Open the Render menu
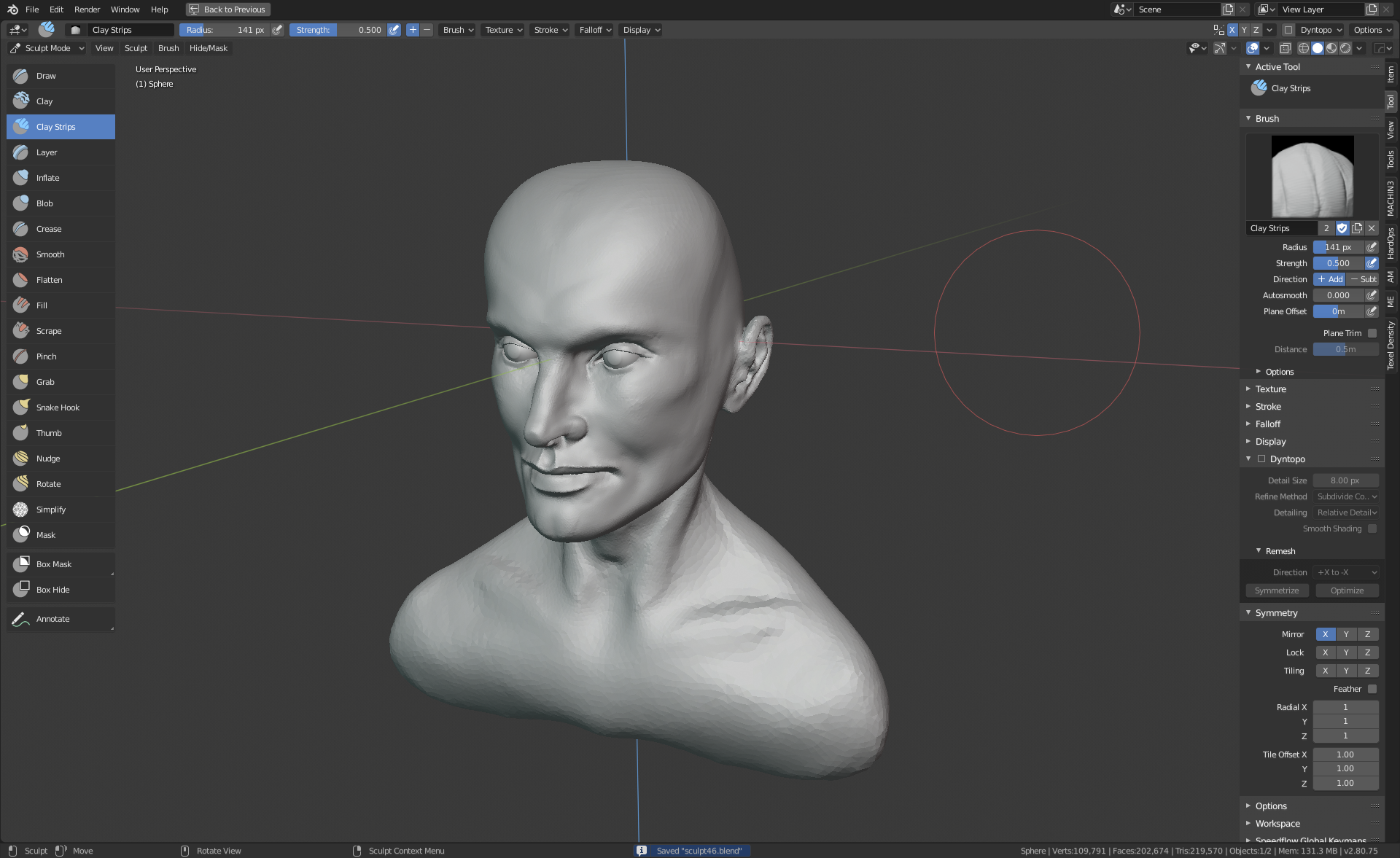Viewport: 1400px width, 858px height. [87, 9]
